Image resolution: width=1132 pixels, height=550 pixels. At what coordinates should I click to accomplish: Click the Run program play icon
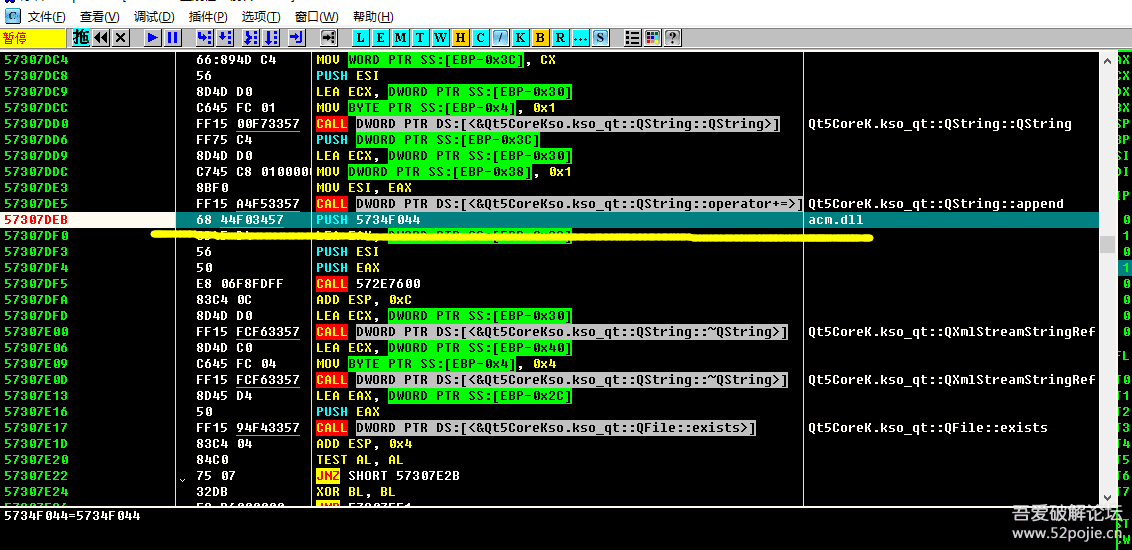[152, 38]
